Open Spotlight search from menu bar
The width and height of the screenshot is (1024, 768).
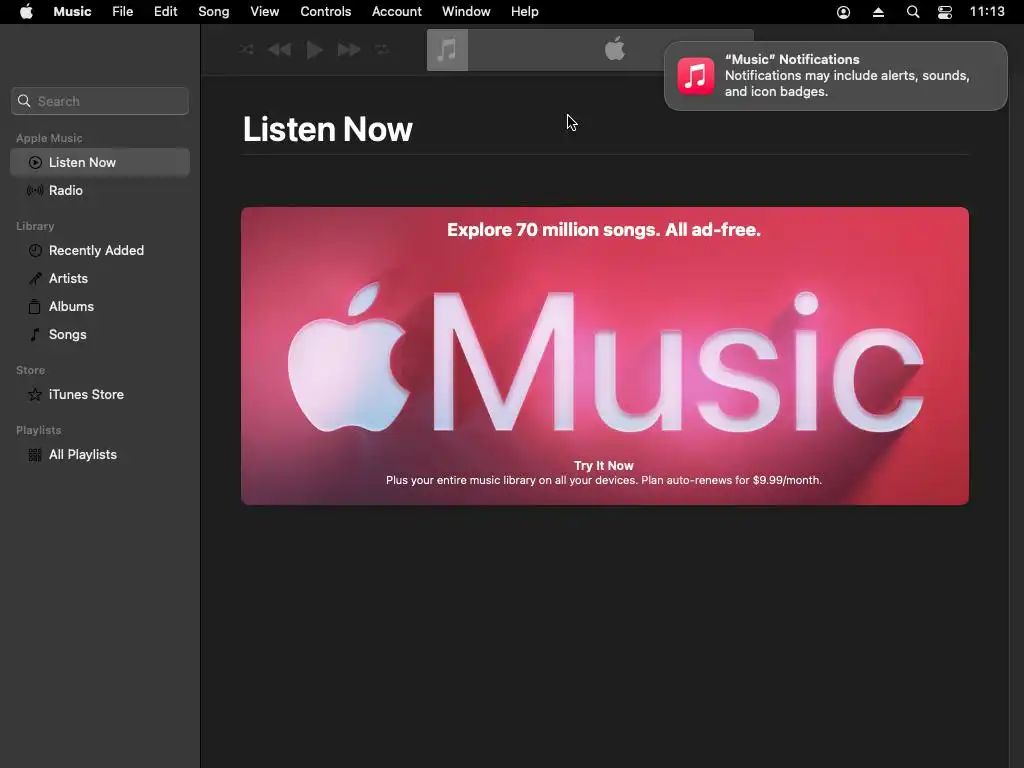tap(913, 12)
